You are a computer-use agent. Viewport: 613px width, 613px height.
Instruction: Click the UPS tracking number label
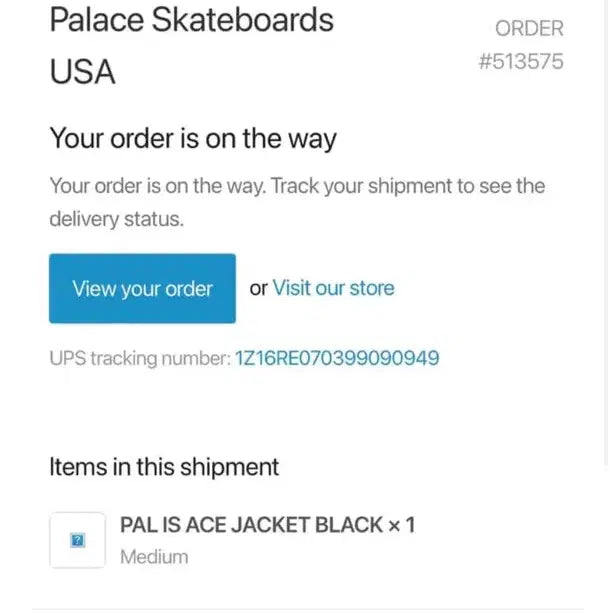[x=138, y=357]
